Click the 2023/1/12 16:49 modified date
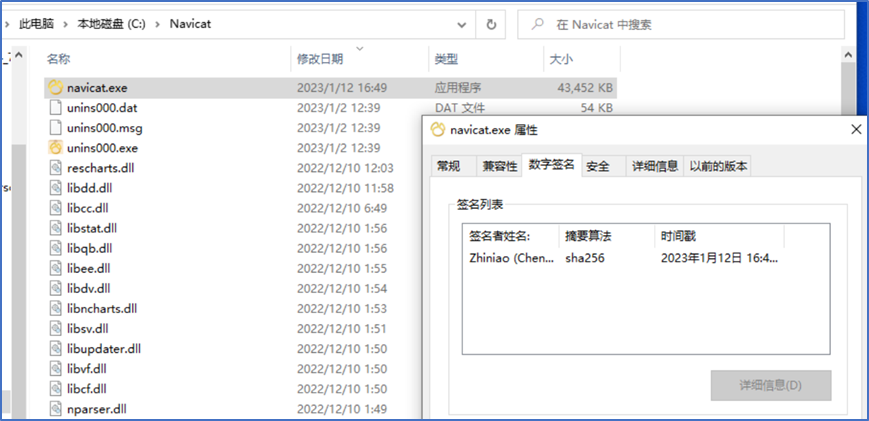869x421 pixels. click(342, 88)
